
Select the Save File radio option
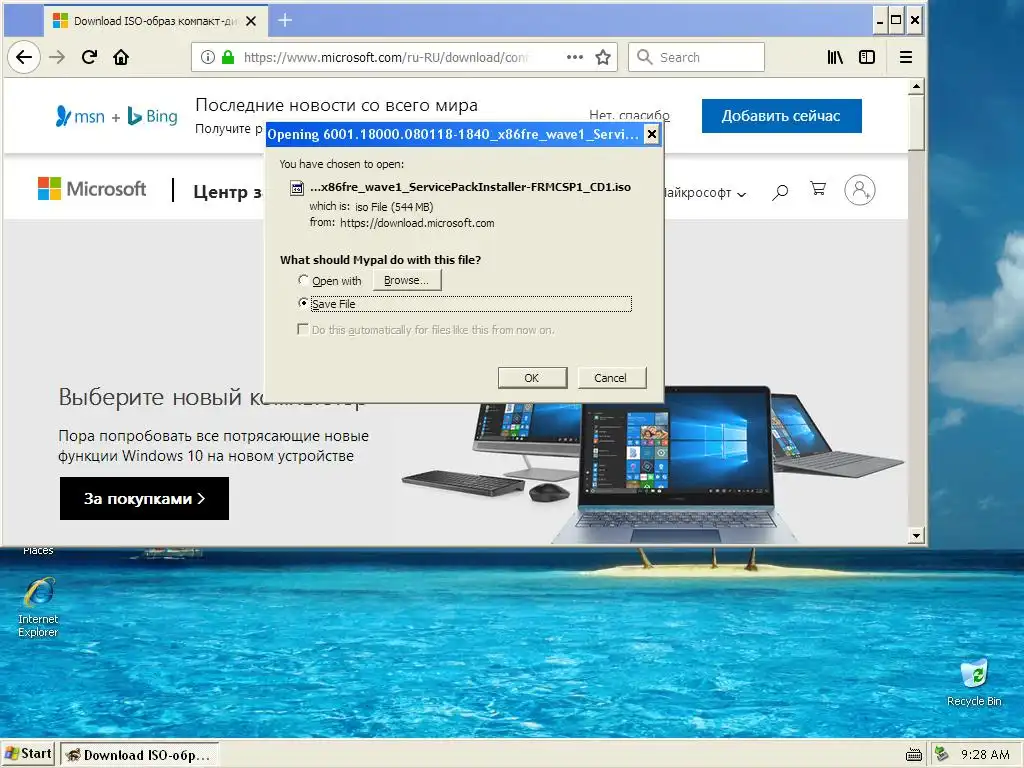pyautogui.click(x=303, y=303)
